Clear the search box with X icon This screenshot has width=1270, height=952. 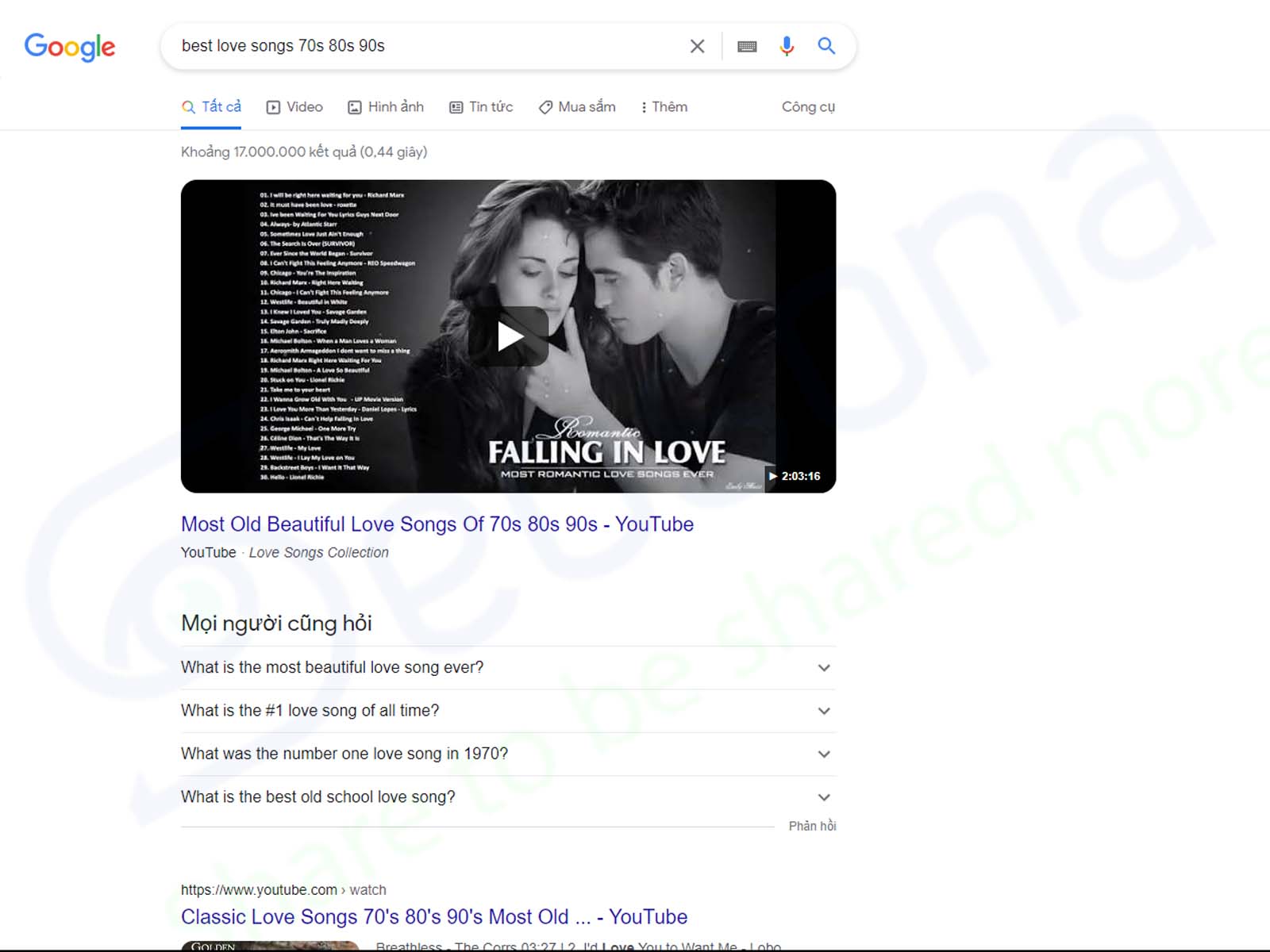[x=697, y=46]
